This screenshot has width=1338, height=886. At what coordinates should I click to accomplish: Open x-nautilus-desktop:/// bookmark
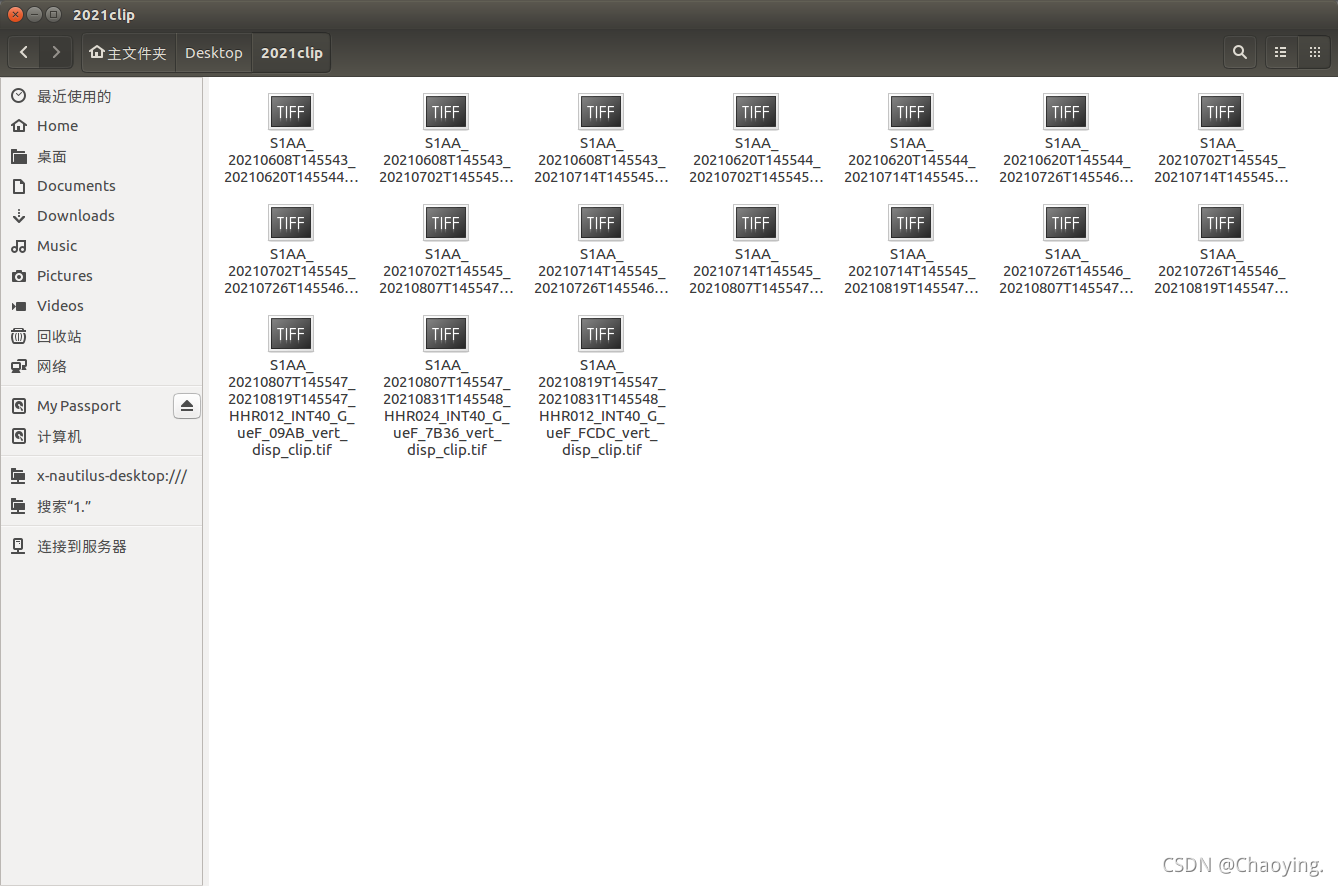101,476
